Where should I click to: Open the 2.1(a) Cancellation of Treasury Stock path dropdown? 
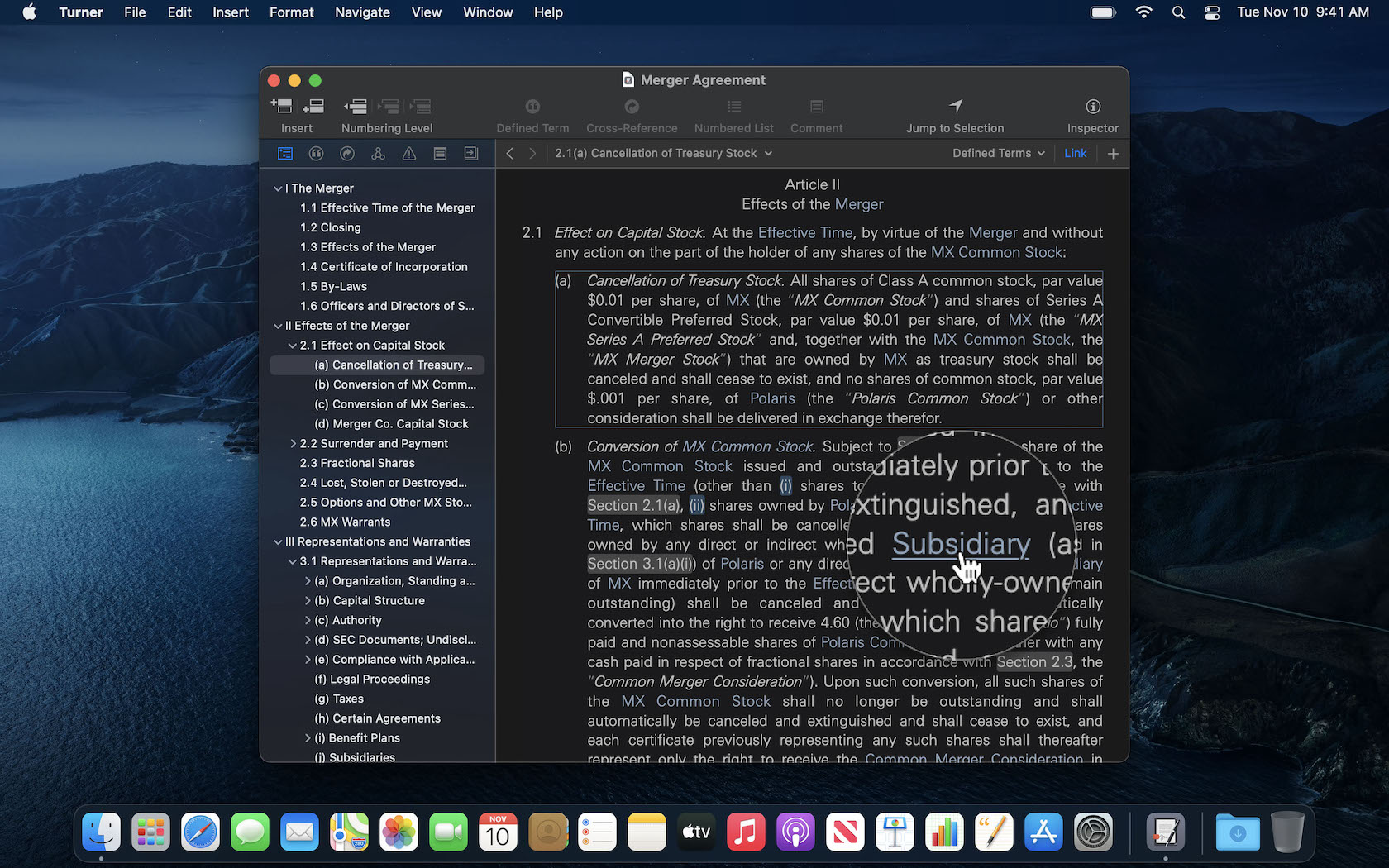click(x=663, y=153)
